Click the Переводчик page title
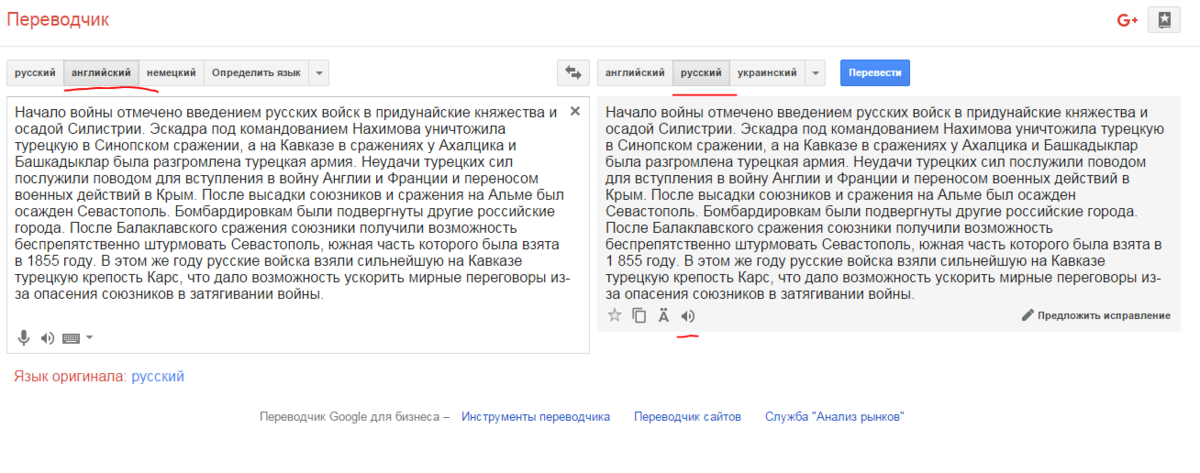Viewport: 1200px width, 473px height. [x=58, y=20]
